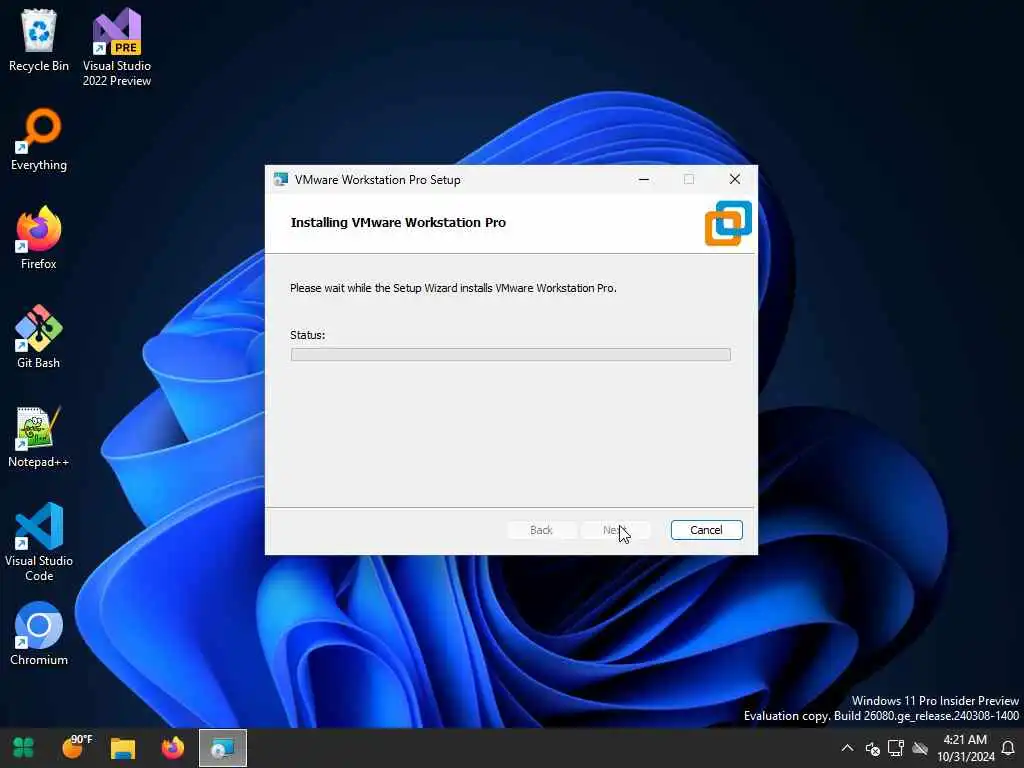Open the notification bell icon

click(1008, 748)
